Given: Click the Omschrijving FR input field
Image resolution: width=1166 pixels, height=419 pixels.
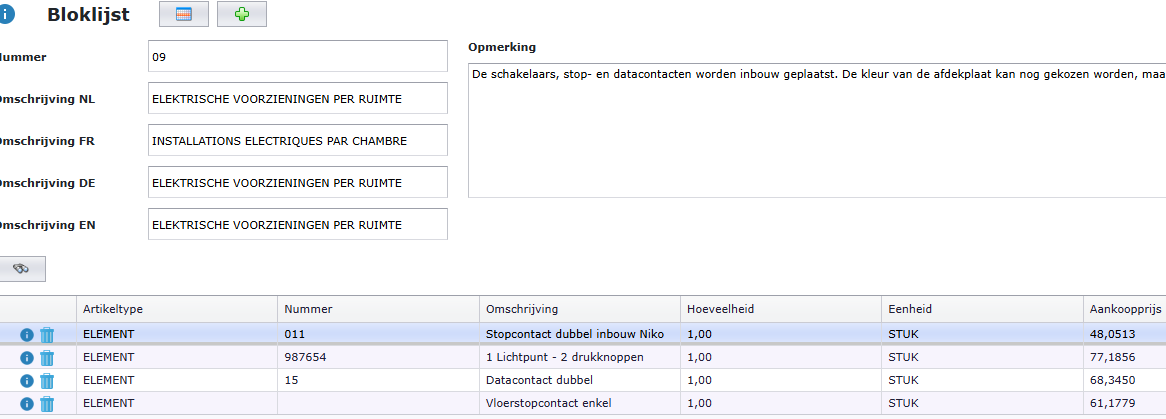Looking at the screenshot, I should tap(297, 141).
